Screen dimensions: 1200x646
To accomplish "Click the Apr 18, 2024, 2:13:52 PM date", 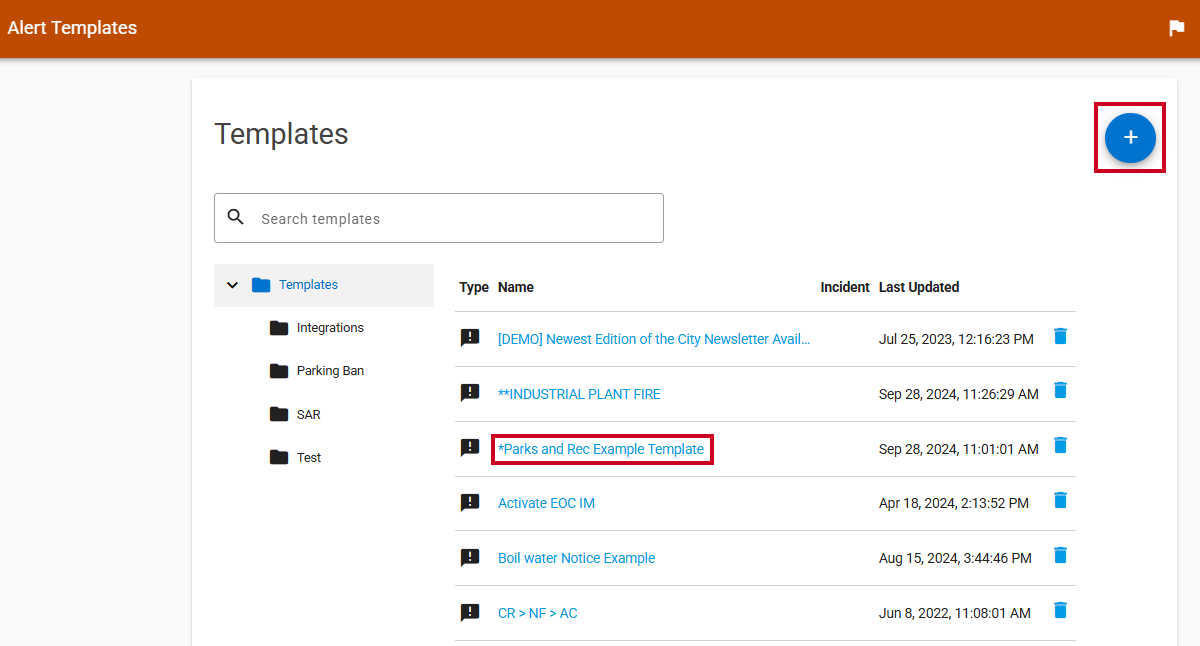I will pyautogui.click(x=954, y=503).
